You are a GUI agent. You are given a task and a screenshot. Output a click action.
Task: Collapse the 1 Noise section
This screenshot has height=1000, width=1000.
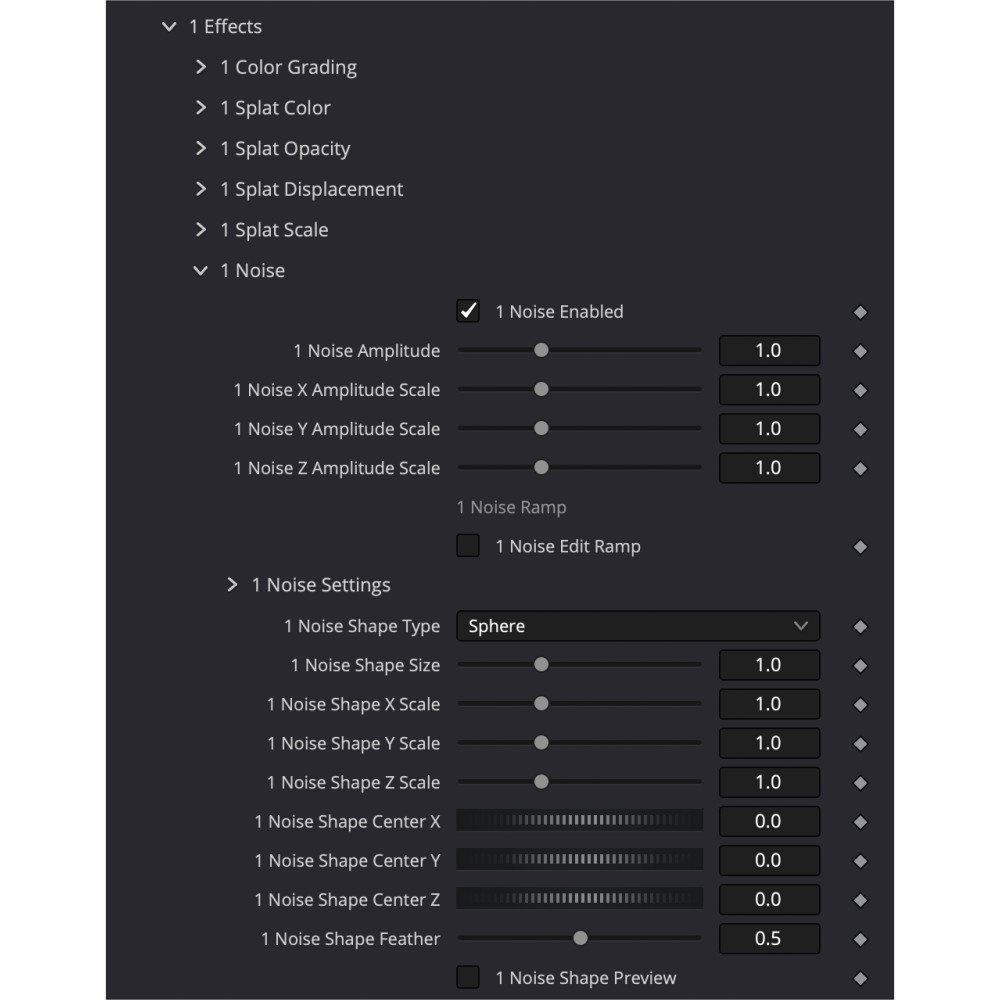(200, 270)
